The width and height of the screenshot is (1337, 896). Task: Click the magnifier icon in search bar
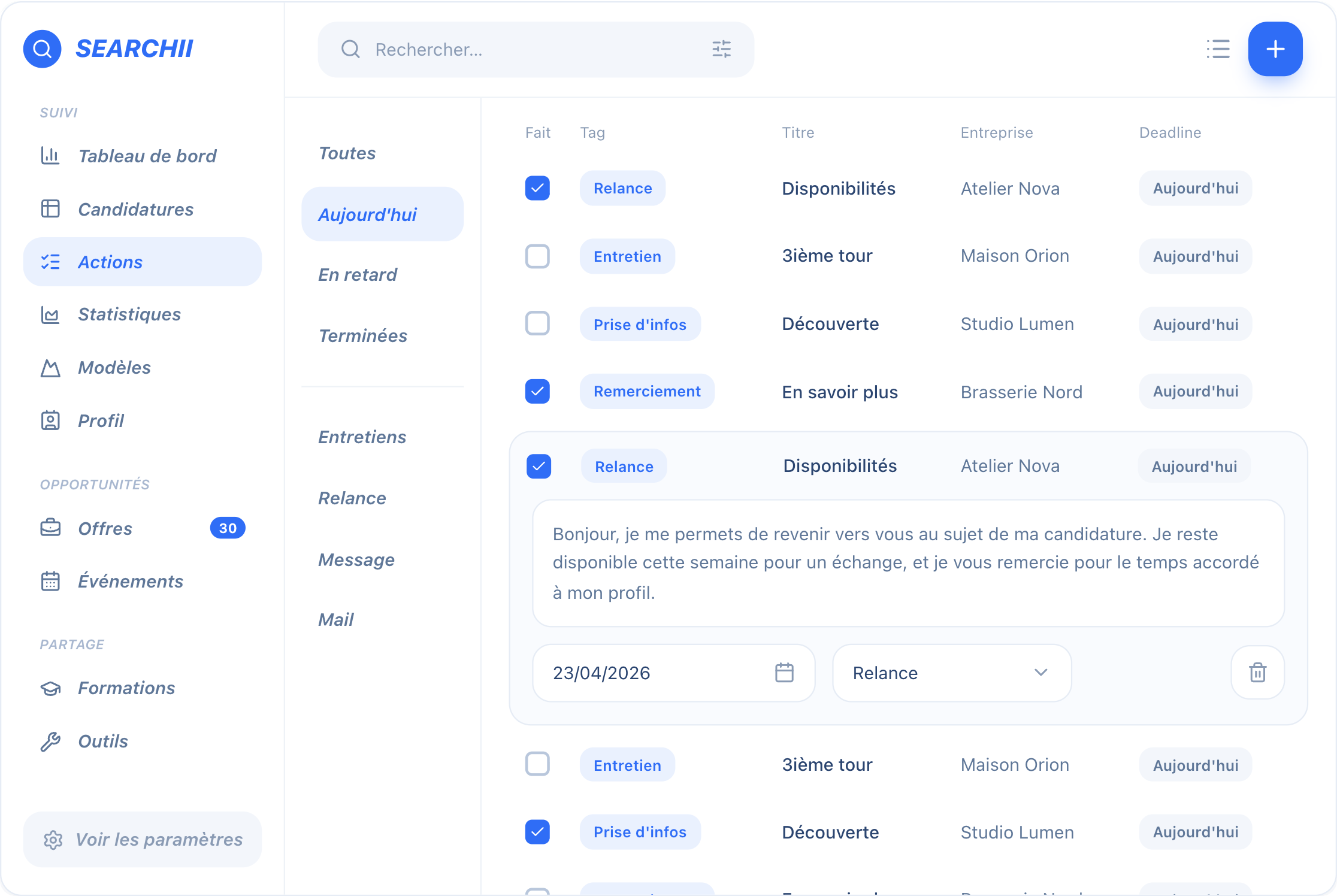[350, 49]
